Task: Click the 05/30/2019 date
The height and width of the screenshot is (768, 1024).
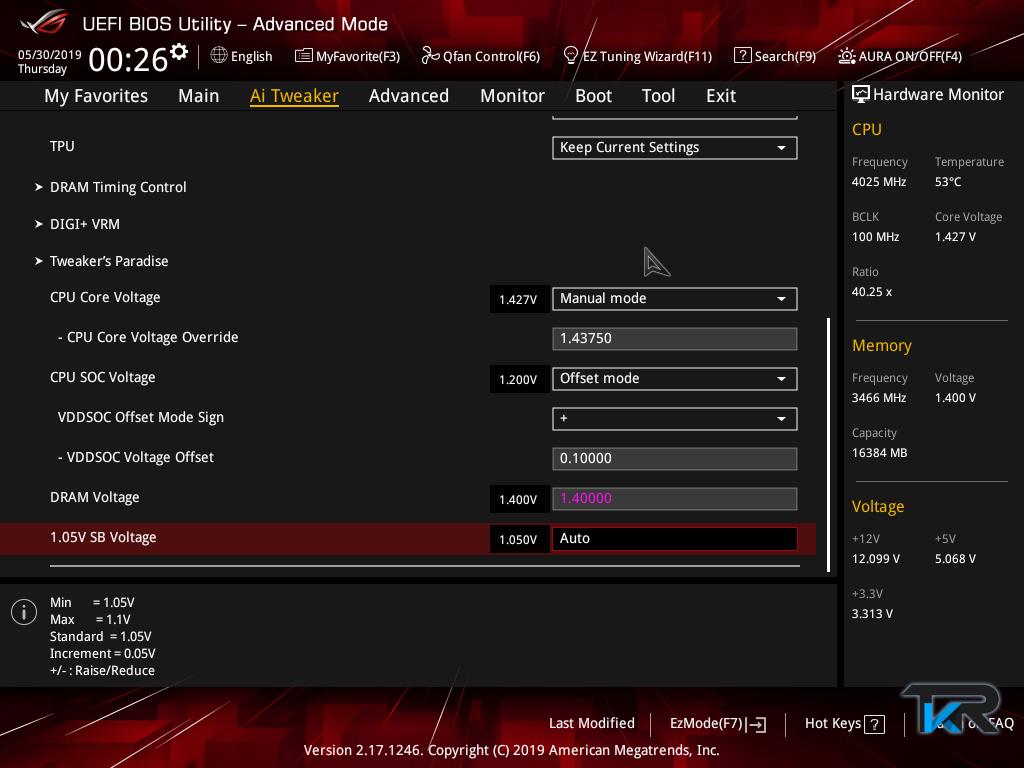Action: pos(50,55)
